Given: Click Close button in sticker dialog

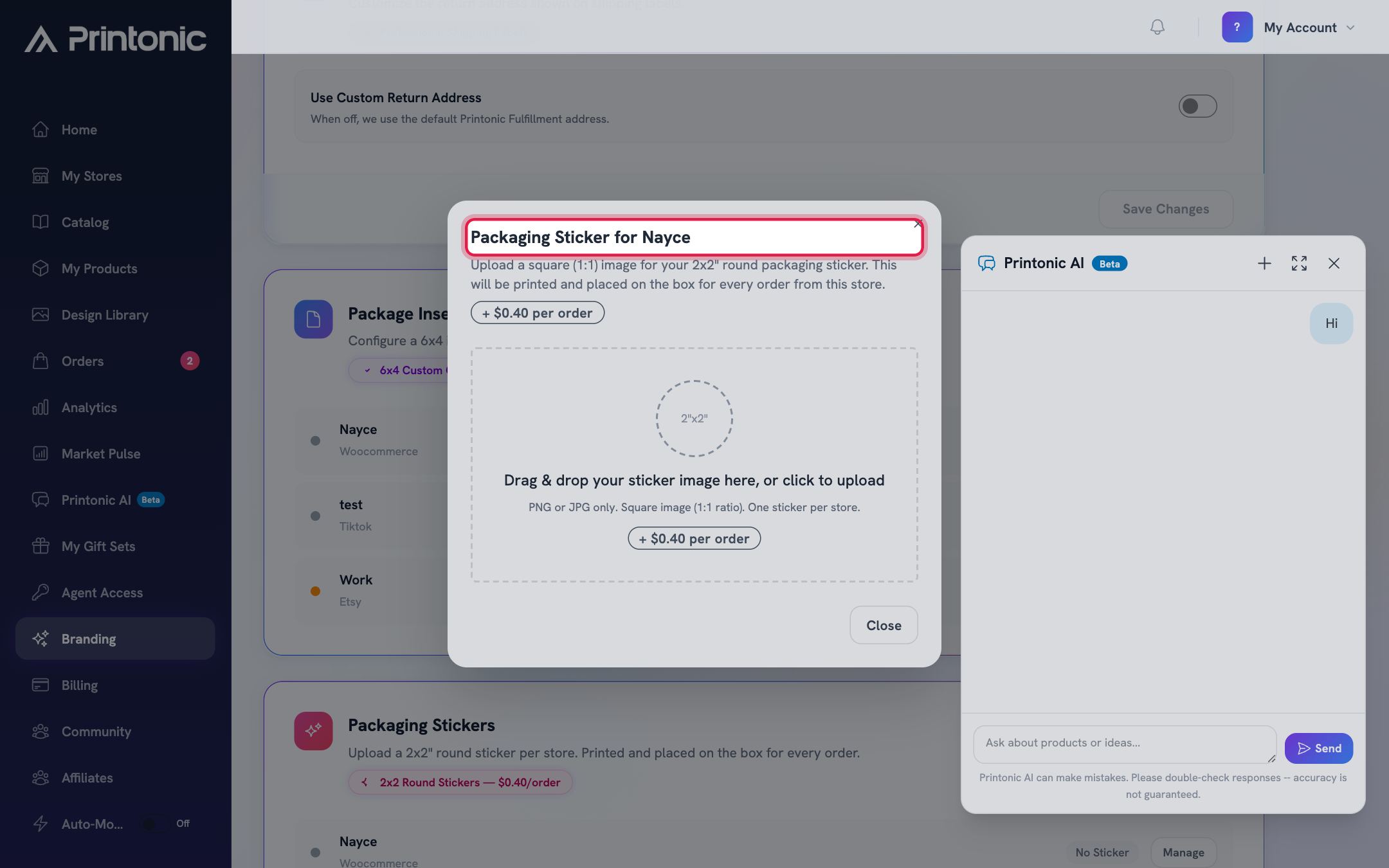Looking at the screenshot, I should pyautogui.click(x=884, y=625).
